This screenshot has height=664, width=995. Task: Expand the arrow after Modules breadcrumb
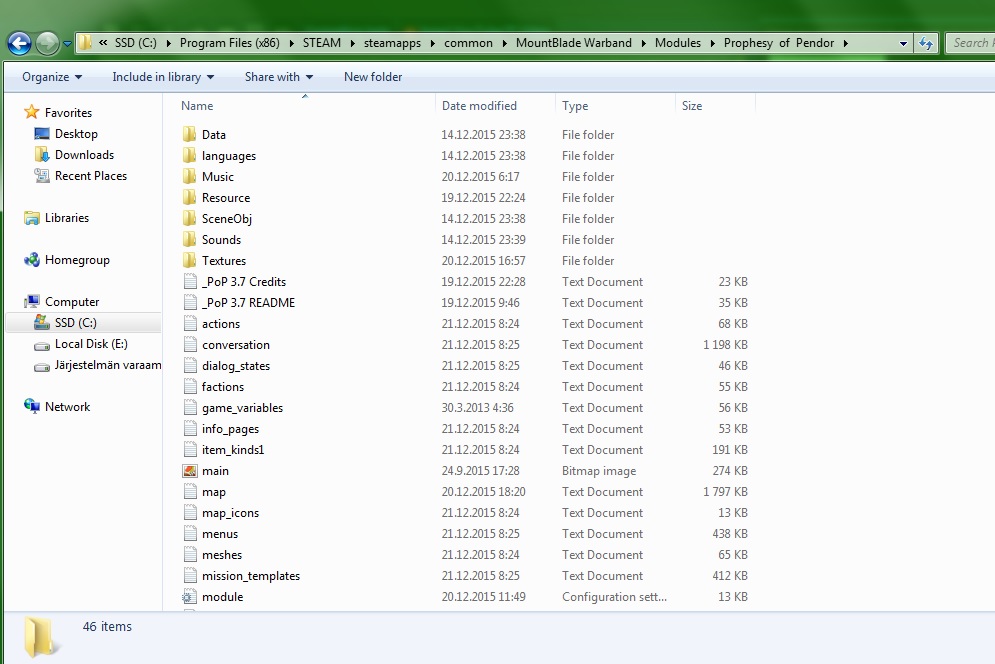712,43
